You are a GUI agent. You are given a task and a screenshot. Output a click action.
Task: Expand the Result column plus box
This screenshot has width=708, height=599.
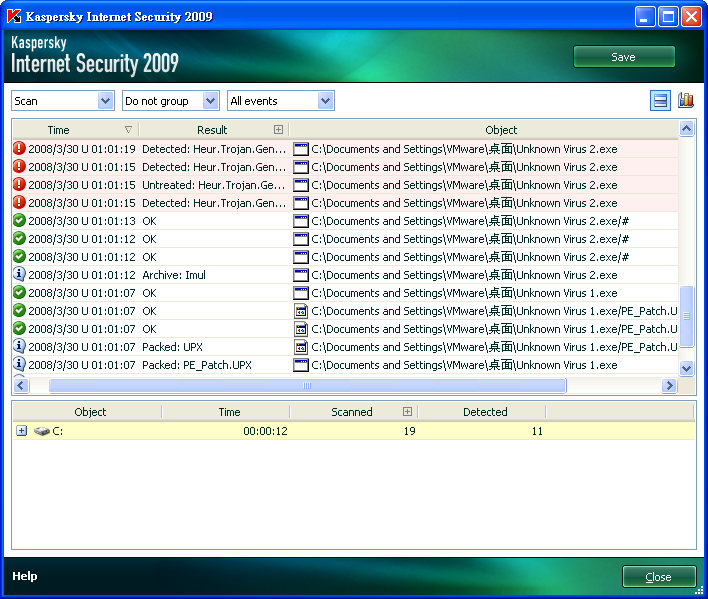coord(279,130)
